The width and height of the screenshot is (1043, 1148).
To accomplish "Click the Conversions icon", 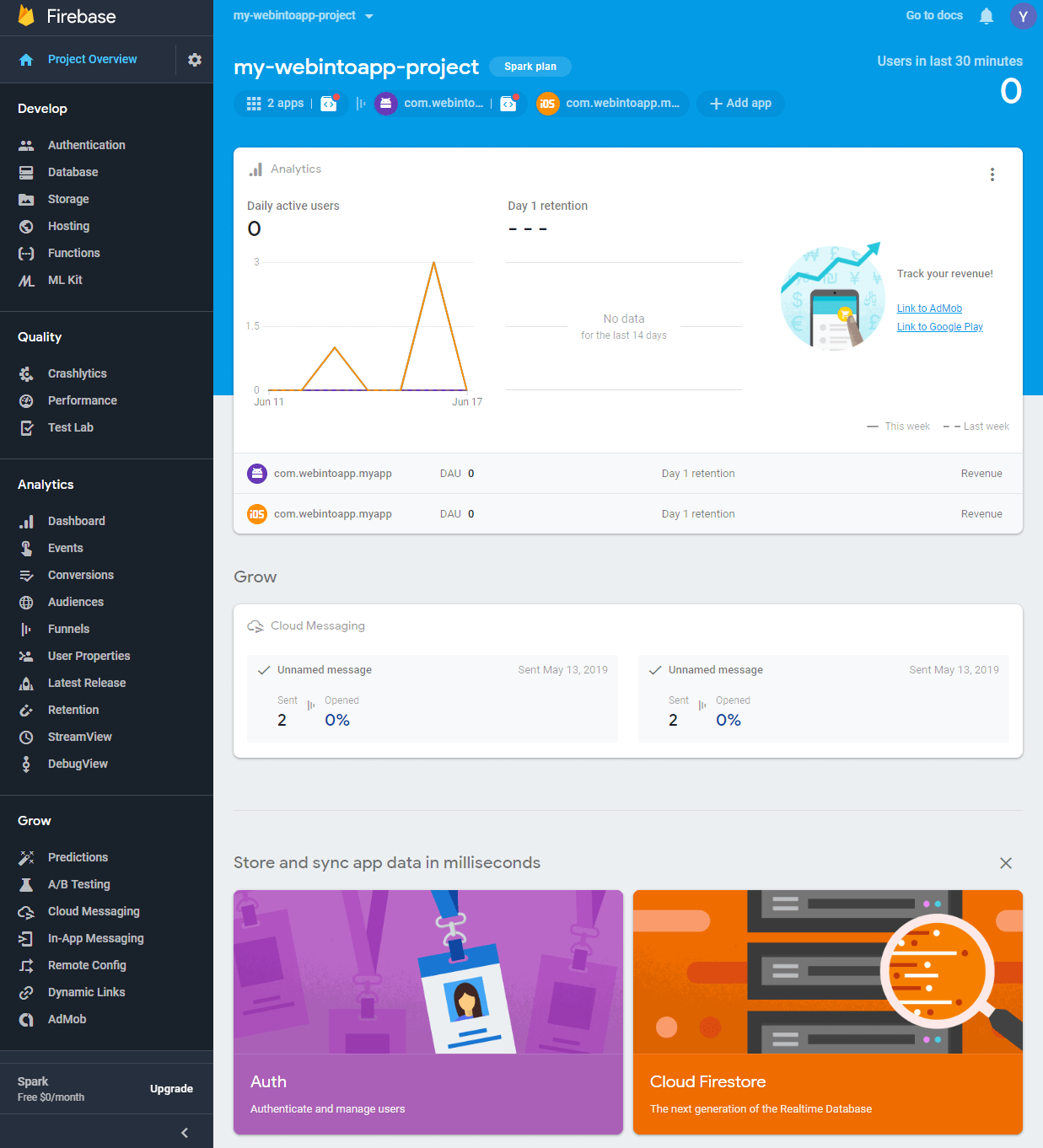I will pyautogui.click(x=26, y=575).
